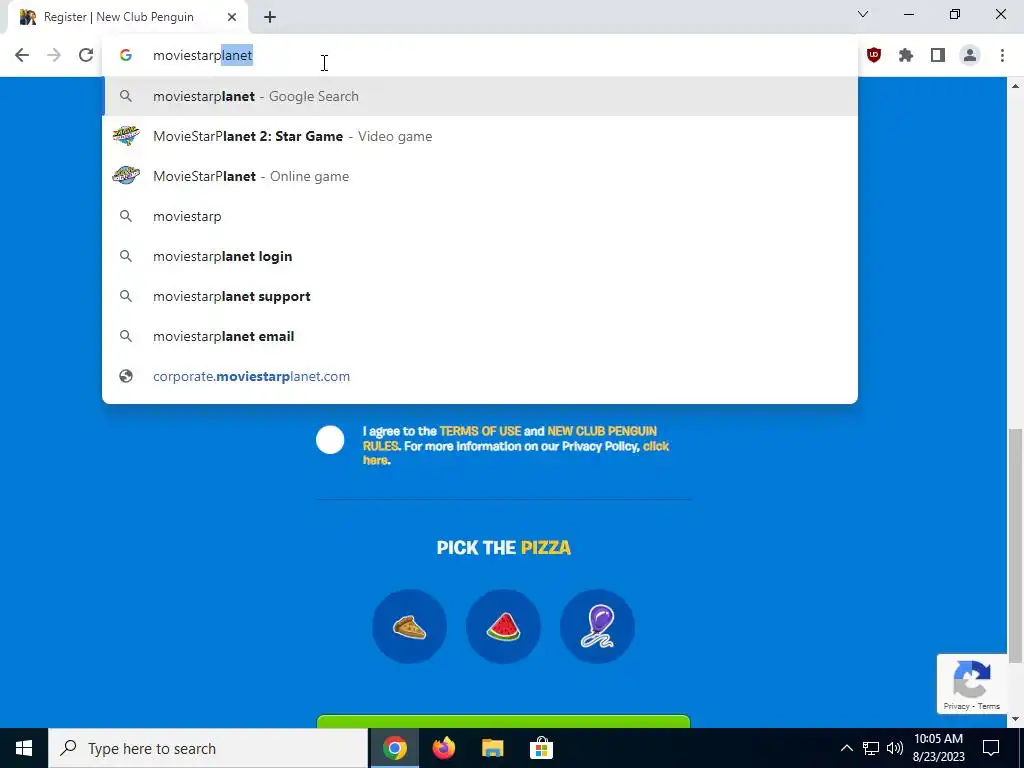Expand the tab search chevron
The height and width of the screenshot is (768, 1024).
863,14
